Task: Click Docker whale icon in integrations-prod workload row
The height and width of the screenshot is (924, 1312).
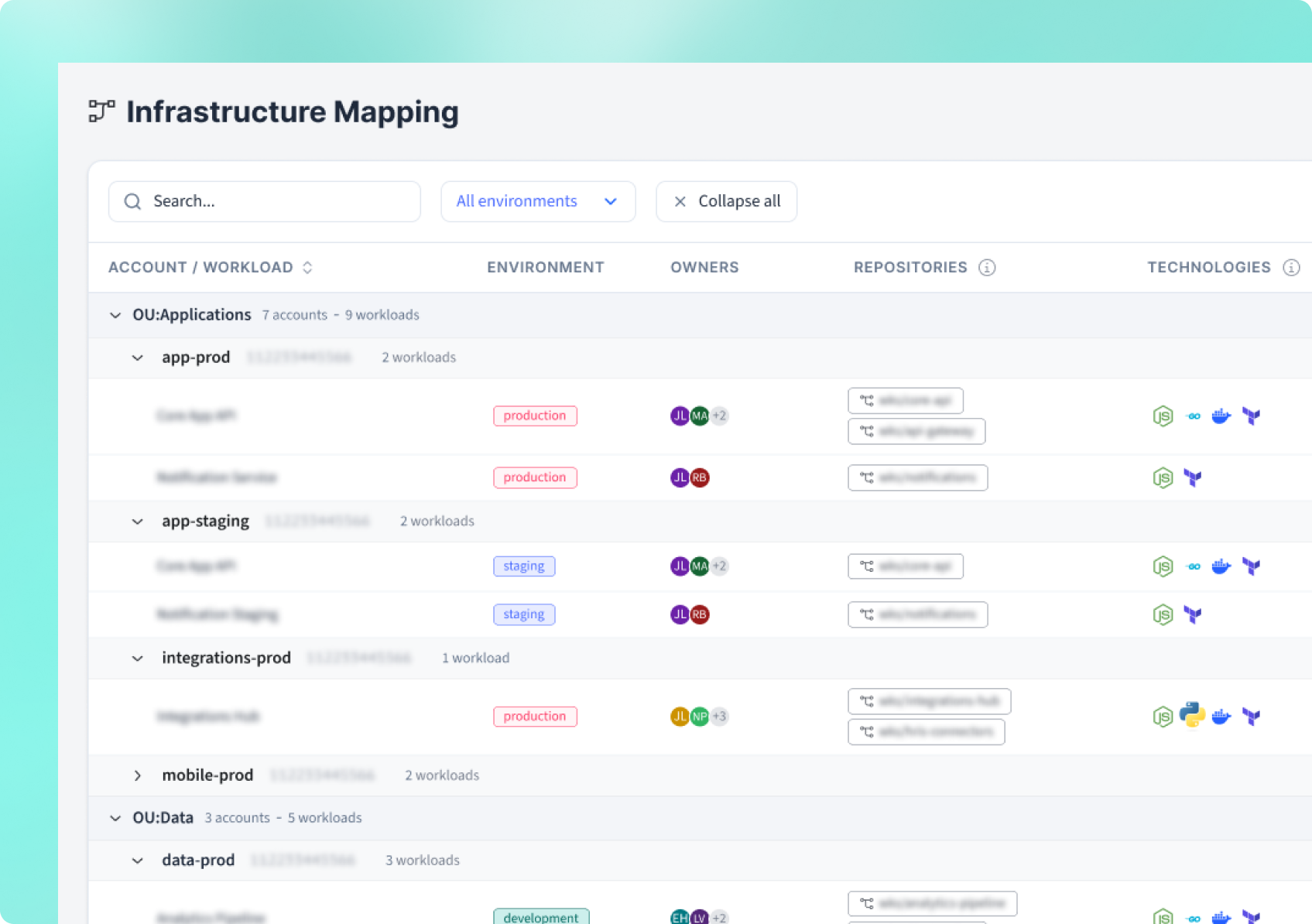Action: (1221, 717)
